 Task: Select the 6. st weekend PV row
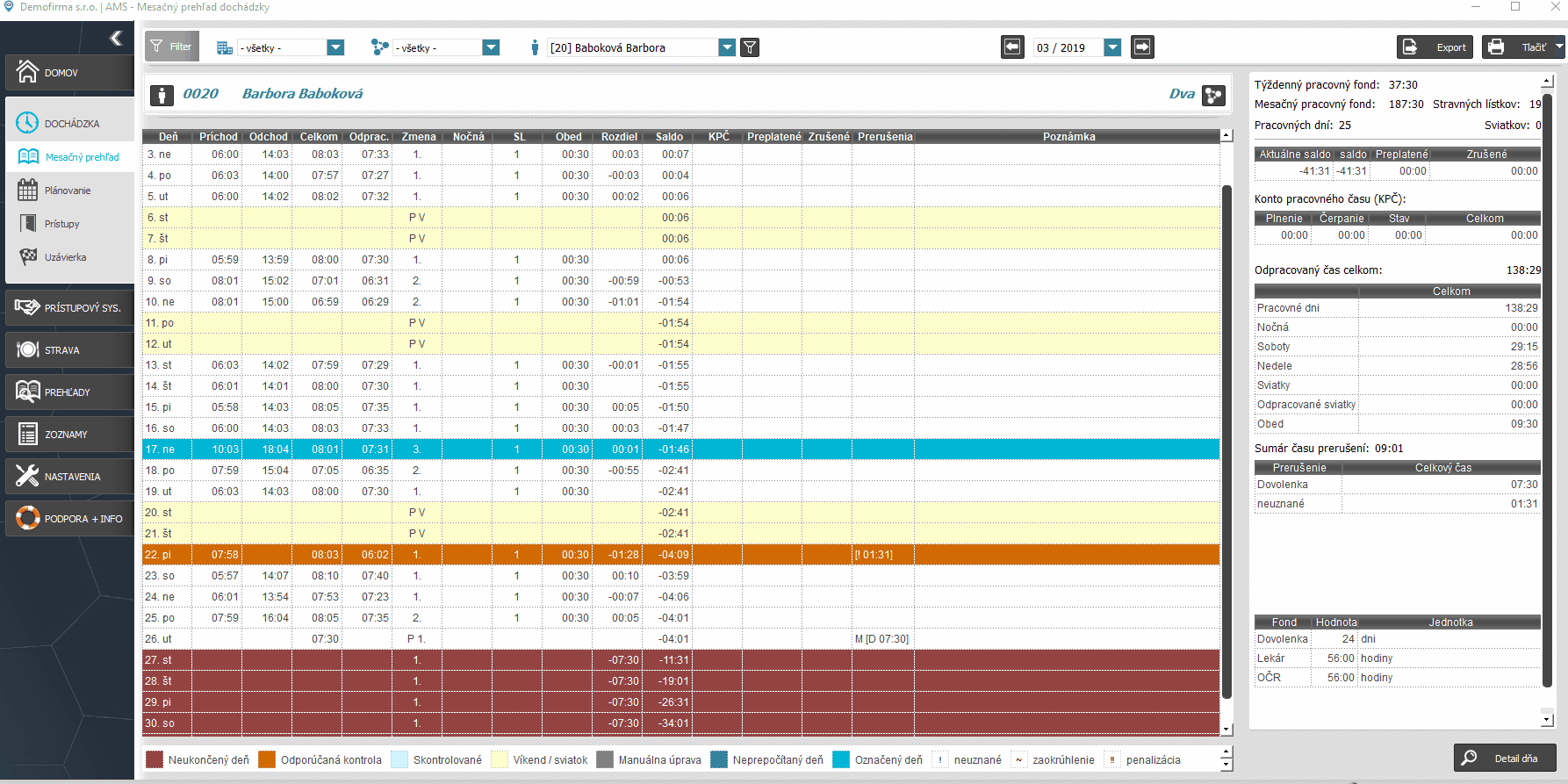click(x=681, y=218)
